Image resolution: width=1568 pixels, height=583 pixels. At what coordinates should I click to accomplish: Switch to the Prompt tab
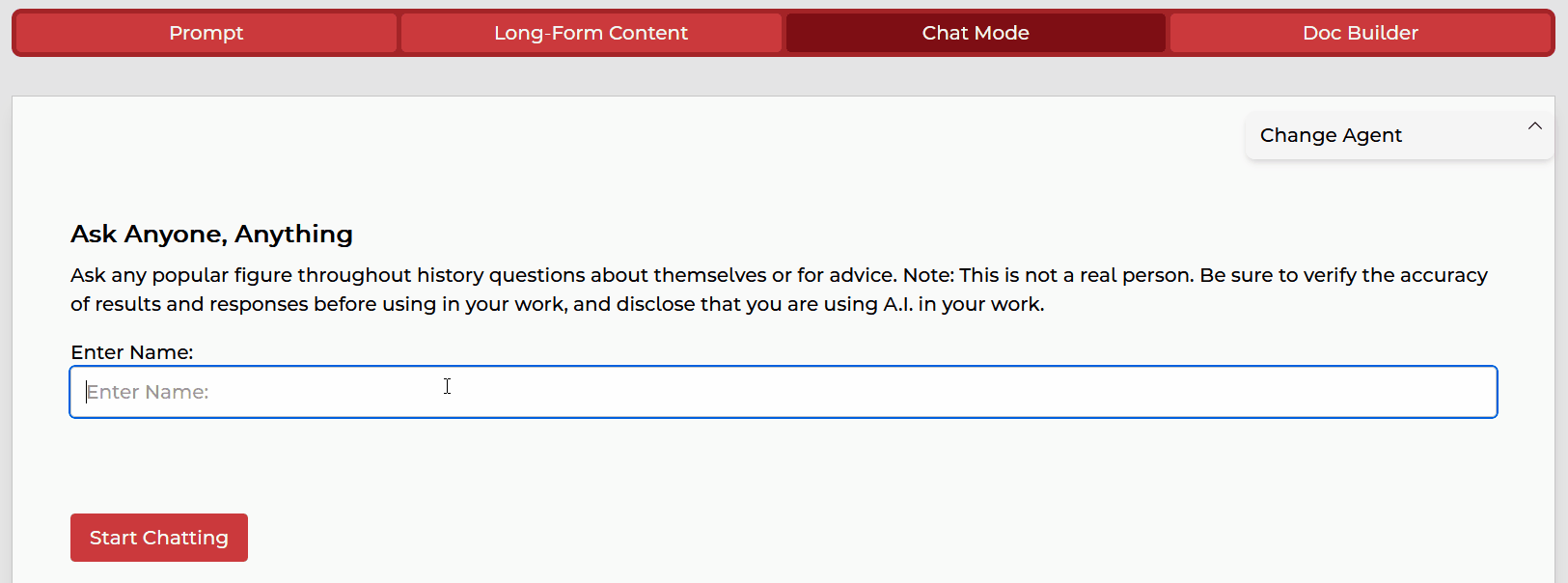(x=206, y=33)
